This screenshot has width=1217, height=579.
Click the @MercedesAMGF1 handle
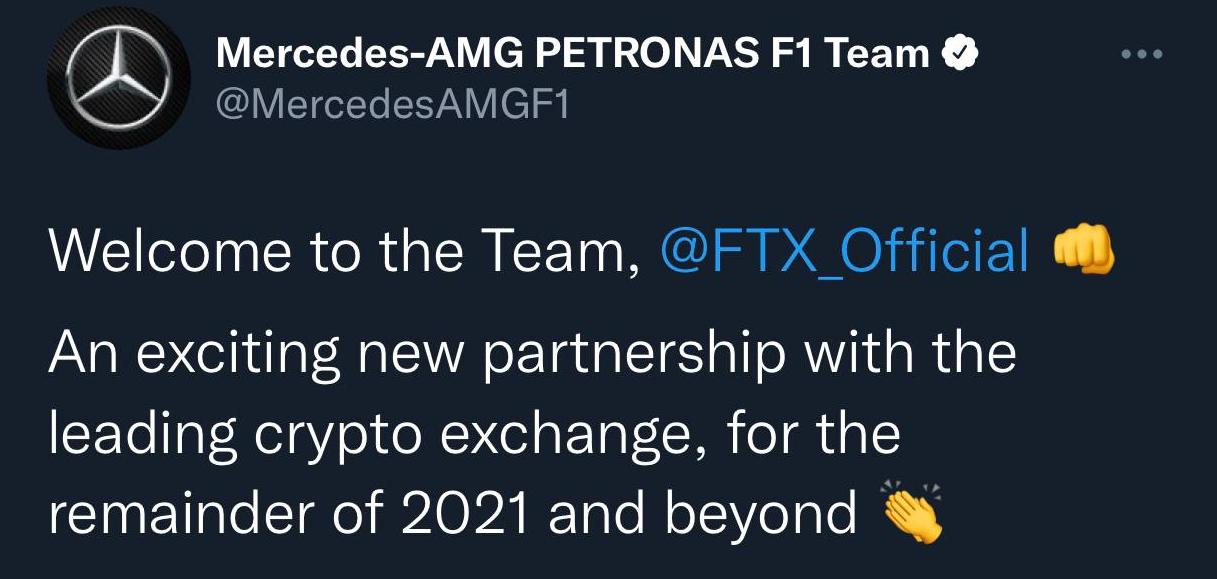click(392, 104)
